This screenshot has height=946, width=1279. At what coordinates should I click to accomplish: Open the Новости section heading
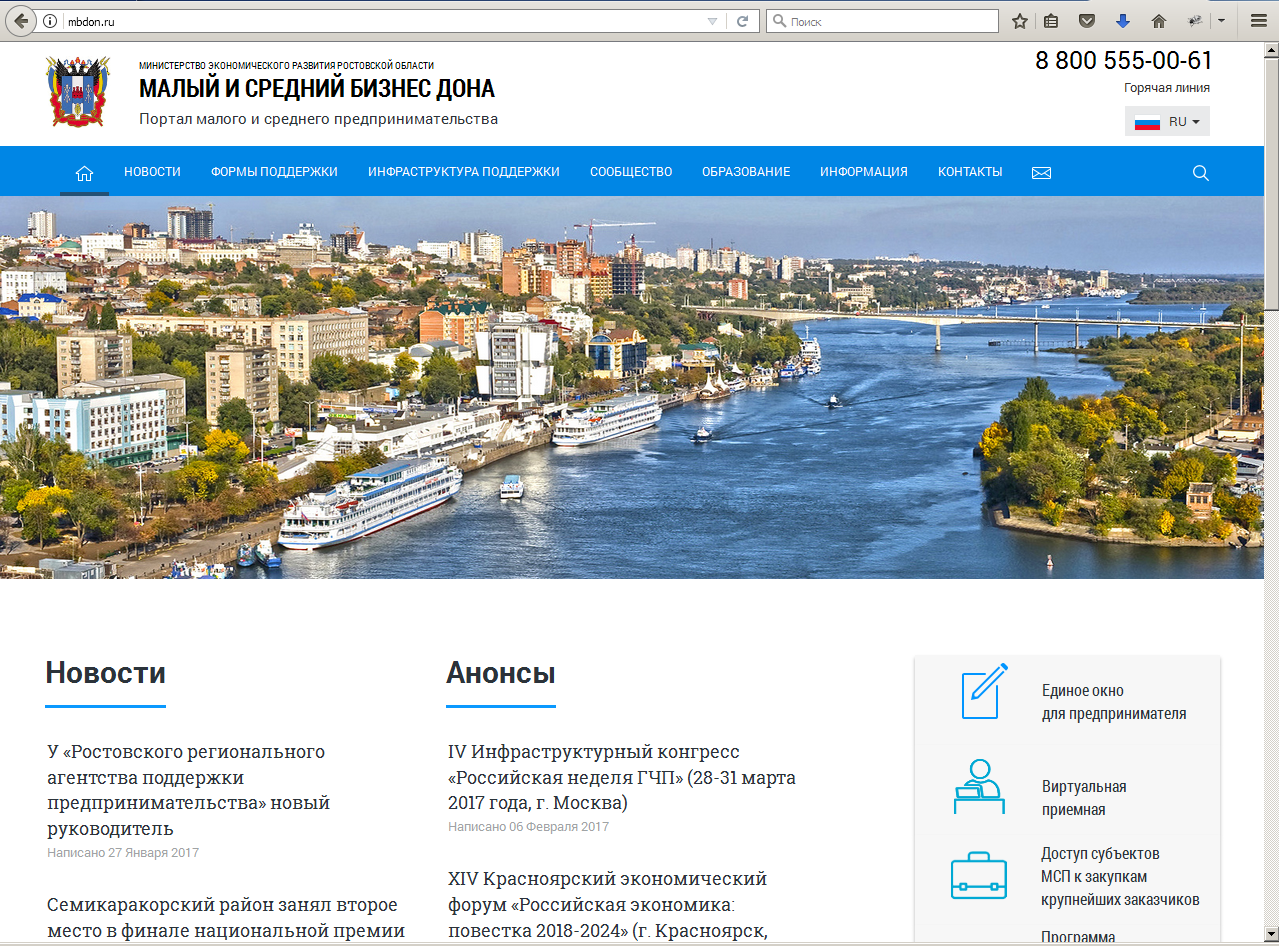pyautogui.click(x=105, y=673)
